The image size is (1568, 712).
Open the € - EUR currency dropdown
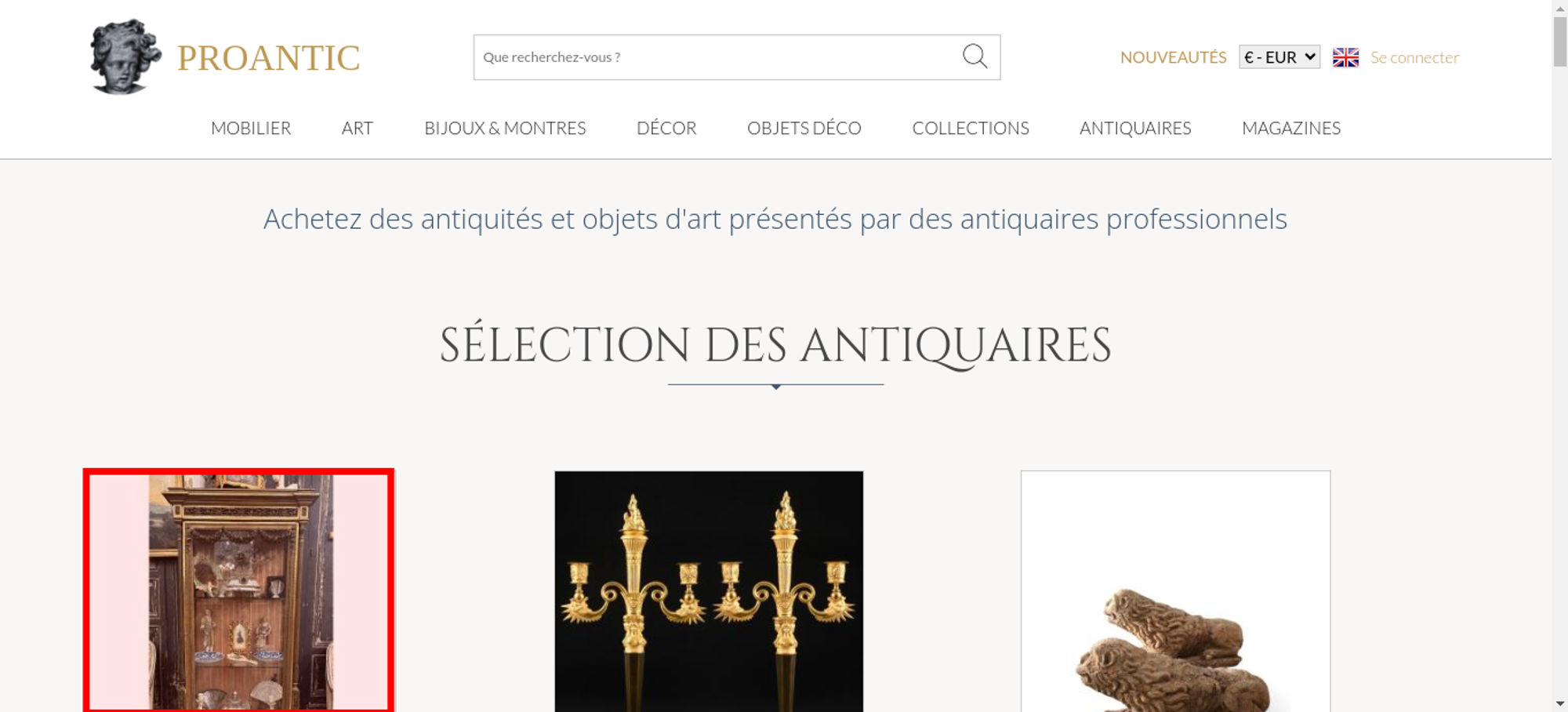coord(1279,57)
